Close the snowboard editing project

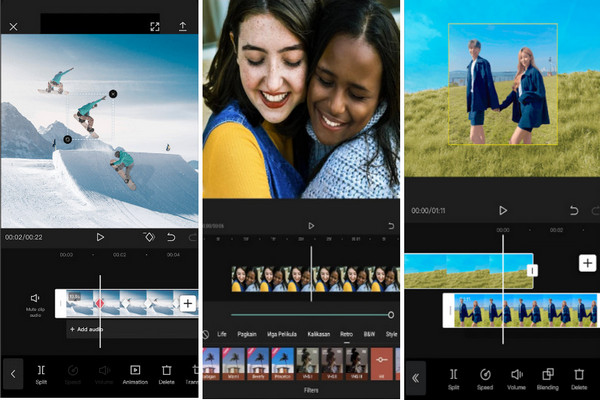[13, 27]
